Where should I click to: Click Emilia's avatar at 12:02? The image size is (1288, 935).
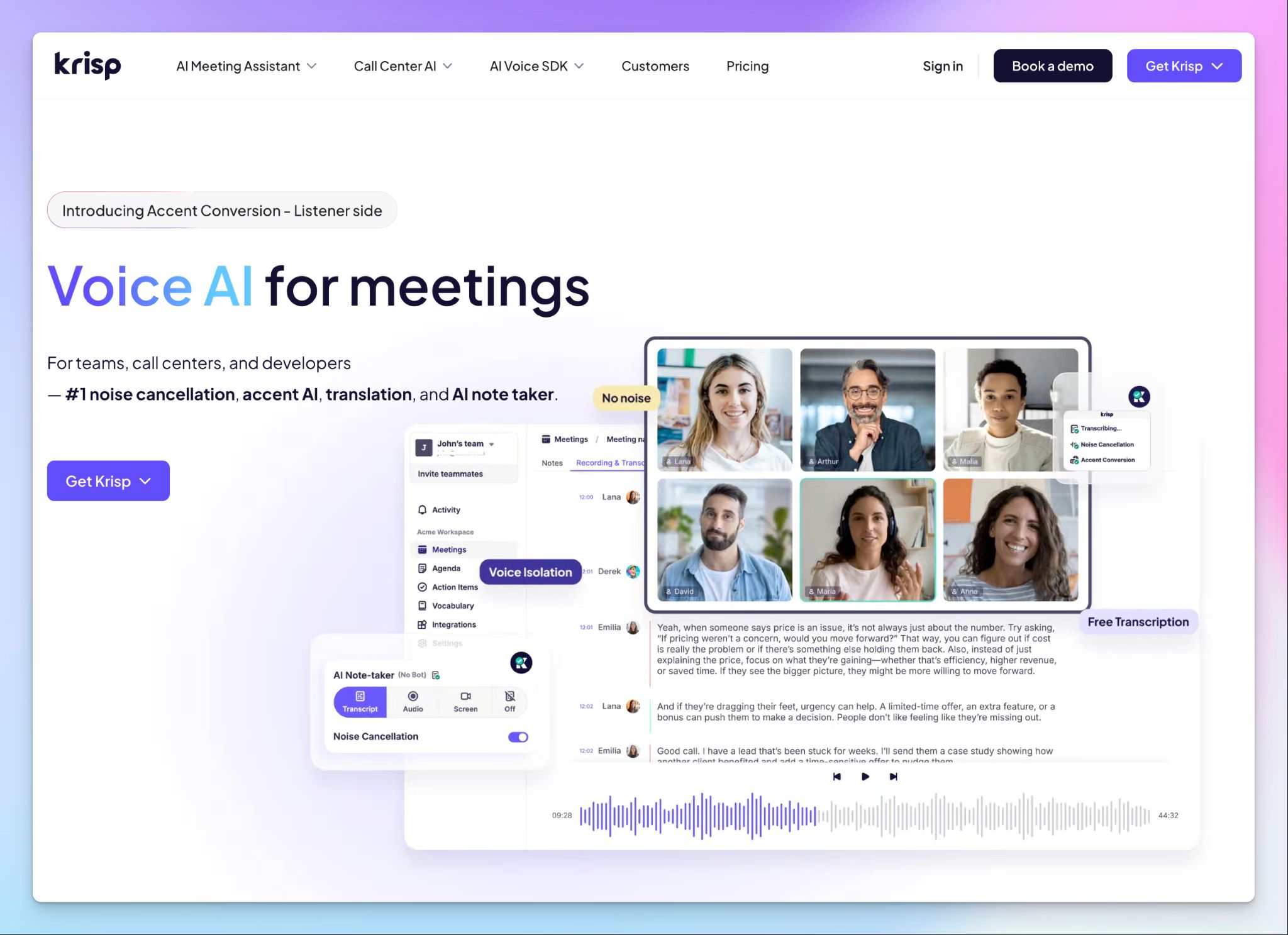[633, 751]
